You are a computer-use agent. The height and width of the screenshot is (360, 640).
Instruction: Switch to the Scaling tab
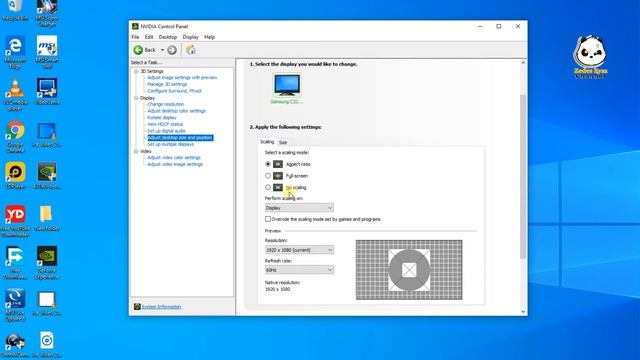267,142
